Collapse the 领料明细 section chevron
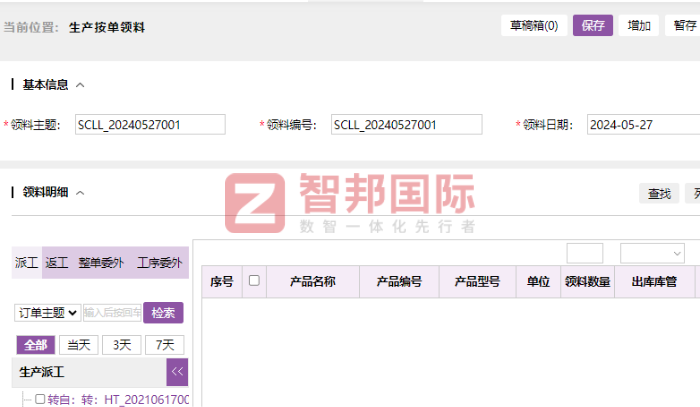The image size is (700, 407). pos(80,193)
